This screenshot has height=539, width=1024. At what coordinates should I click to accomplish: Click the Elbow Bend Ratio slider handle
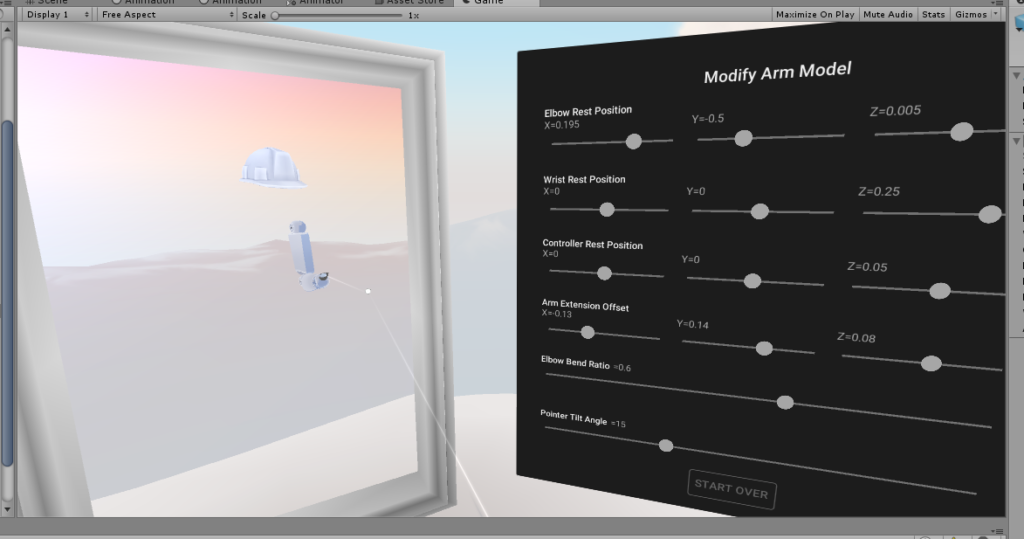tap(785, 402)
